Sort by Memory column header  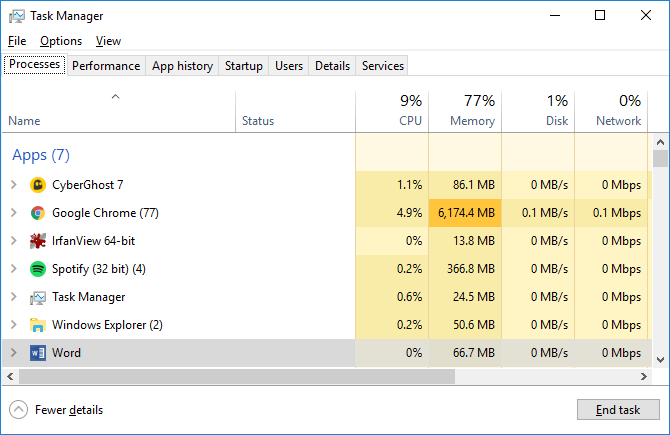point(465,111)
